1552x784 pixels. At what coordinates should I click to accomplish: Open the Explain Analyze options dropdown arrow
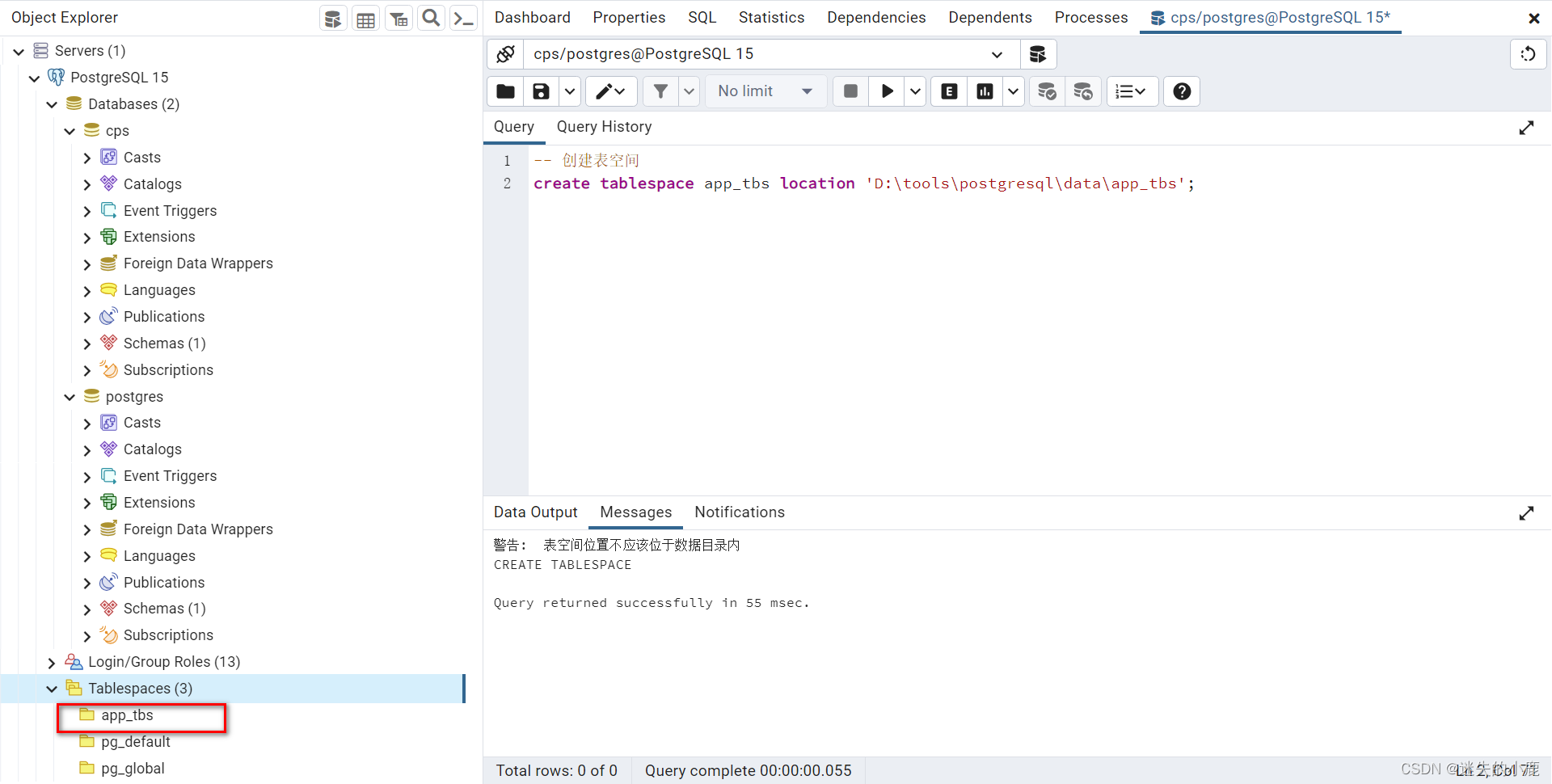pyautogui.click(x=1013, y=91)
